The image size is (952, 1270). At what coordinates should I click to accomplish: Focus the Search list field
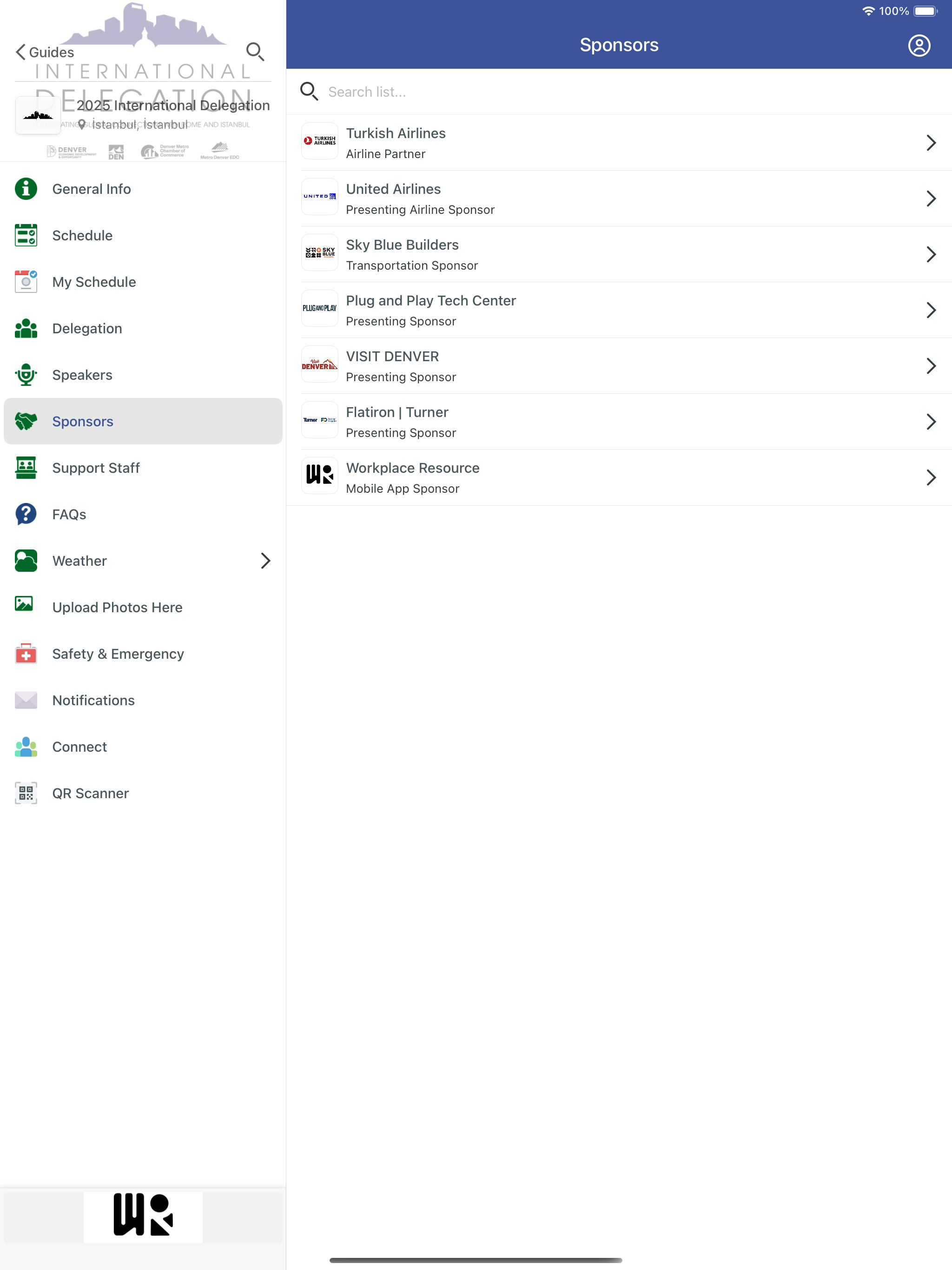coord(619,92)
